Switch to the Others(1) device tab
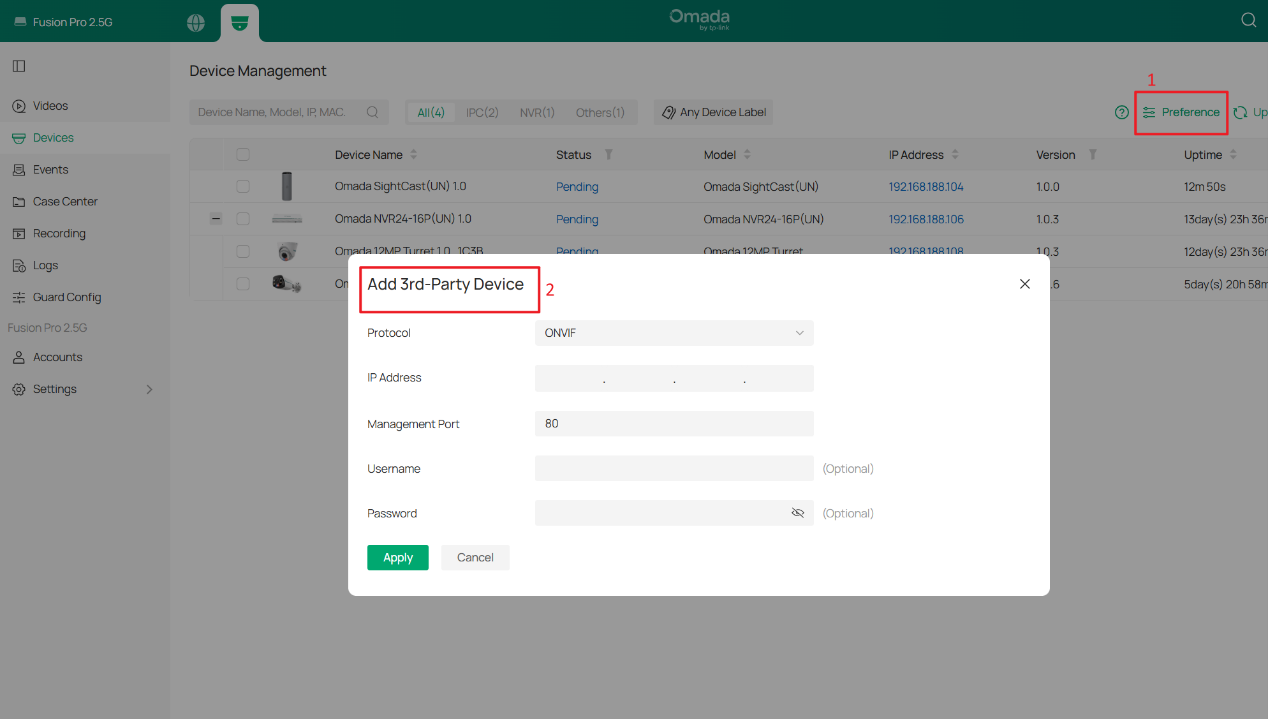Image resolution: width=1268 pixels, height=719 pixels. coord(600,113)
